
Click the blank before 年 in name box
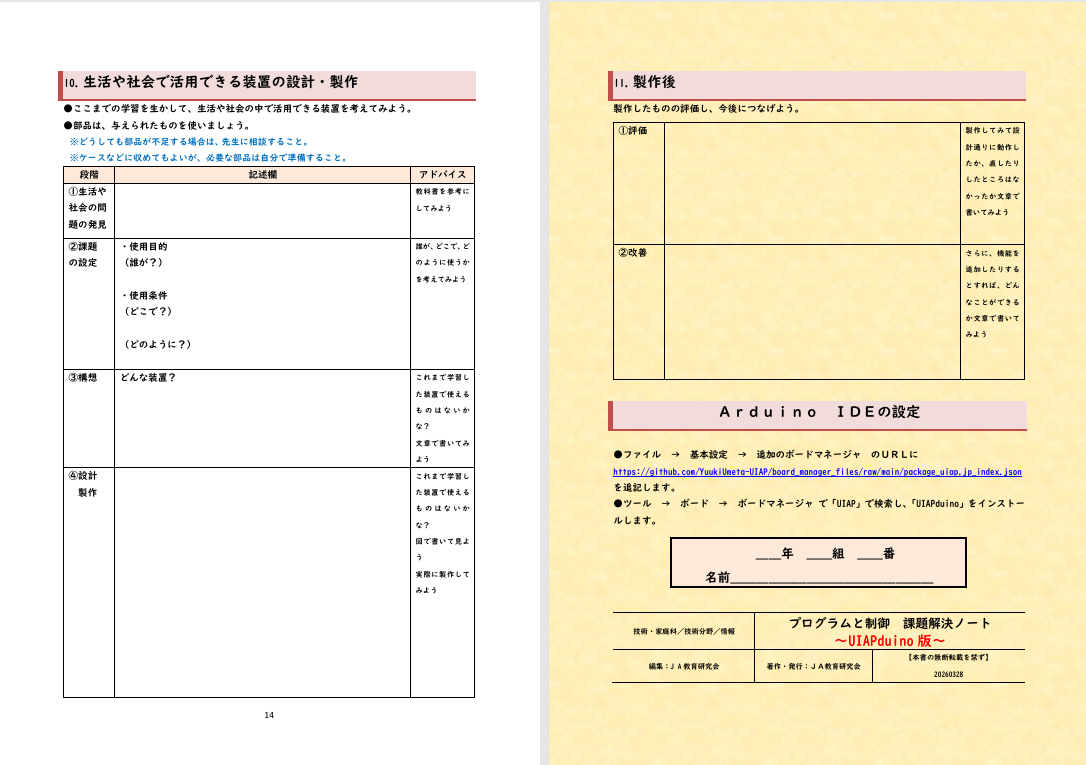(767, 553)
